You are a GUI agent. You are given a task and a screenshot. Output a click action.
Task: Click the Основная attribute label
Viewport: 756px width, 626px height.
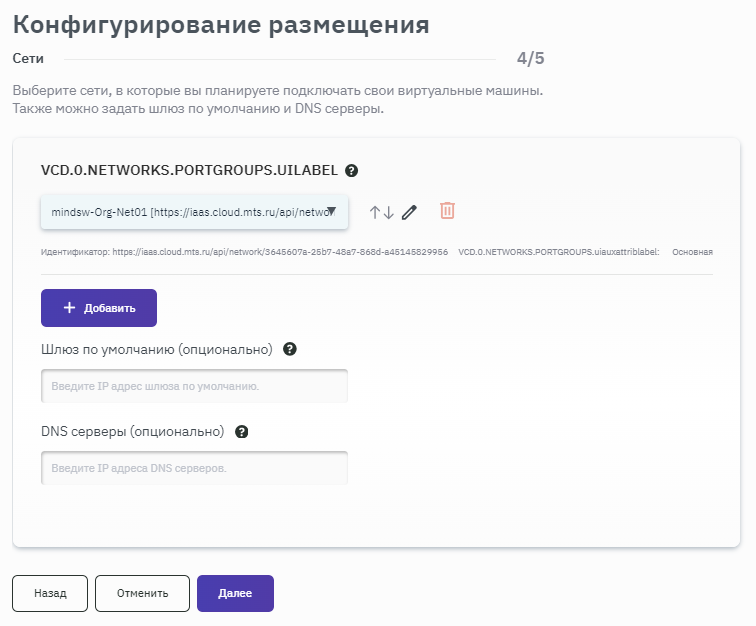tap(692, 253)
